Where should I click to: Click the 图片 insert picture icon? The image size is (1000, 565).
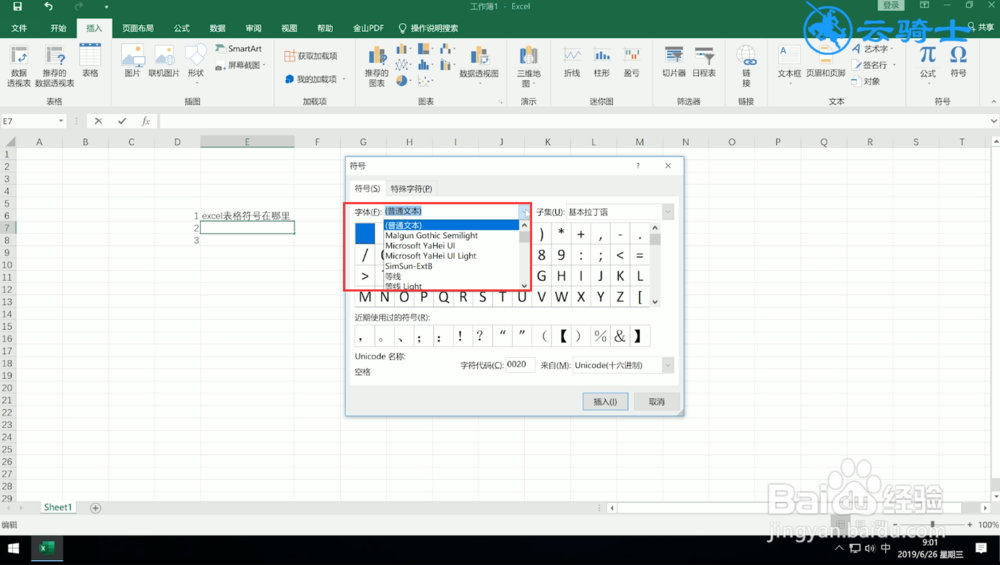tap(132, 61)
